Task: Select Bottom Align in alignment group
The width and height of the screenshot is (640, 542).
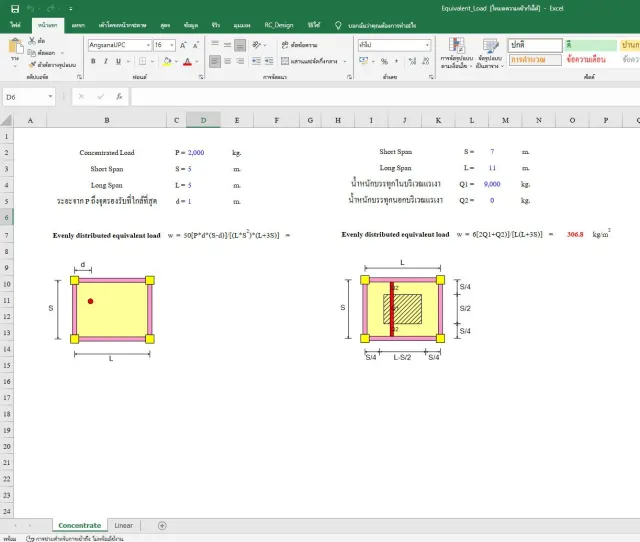Action: point(240,45)
